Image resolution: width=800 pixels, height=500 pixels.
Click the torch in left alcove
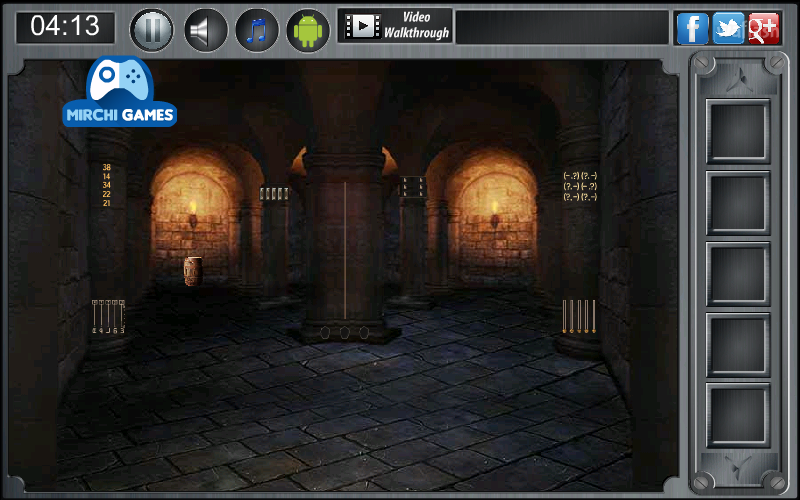(x=193, y=214)
